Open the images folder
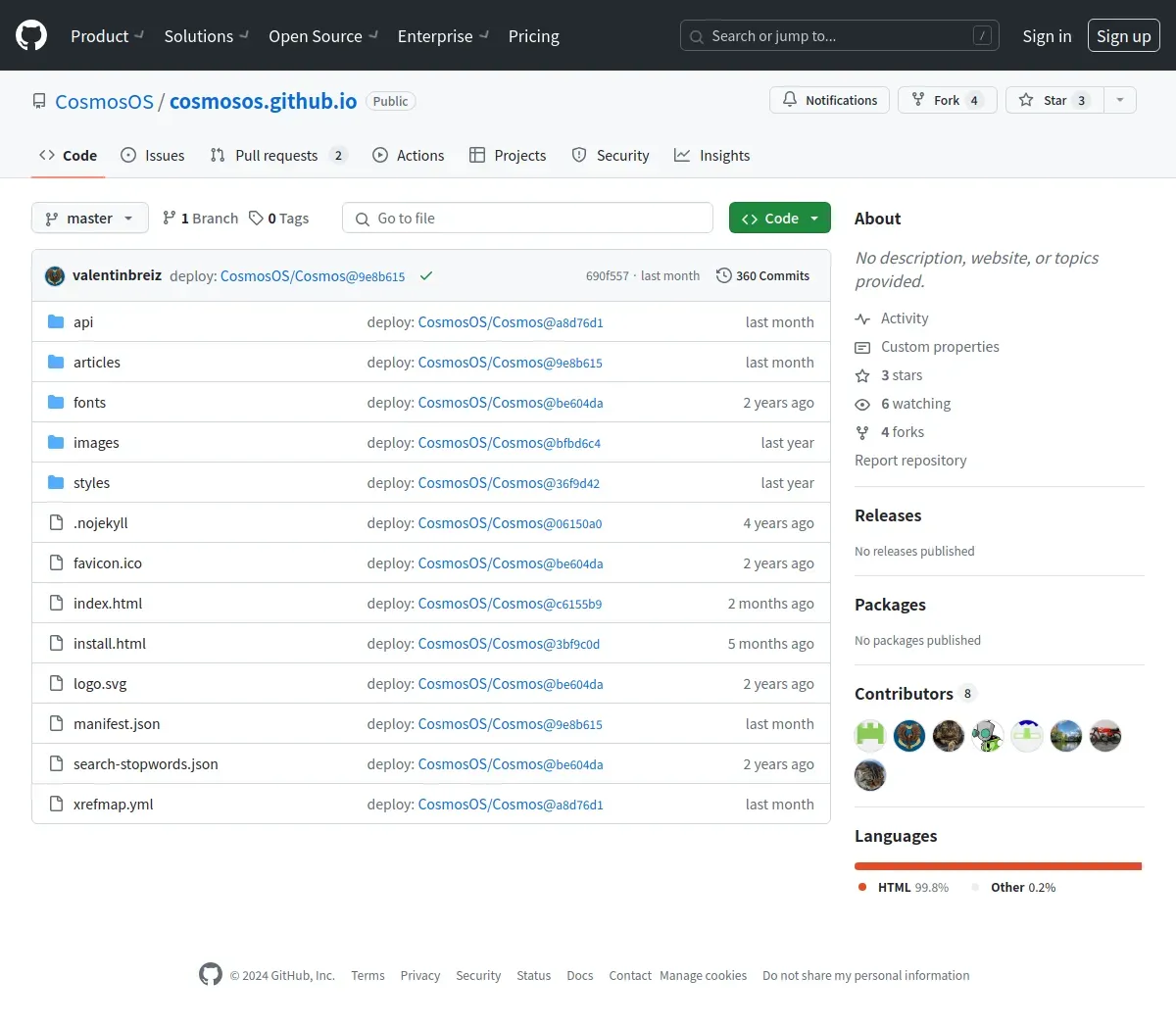Image resolution: width=1176 pixels, height=1026 pixels. pos(96,442)
